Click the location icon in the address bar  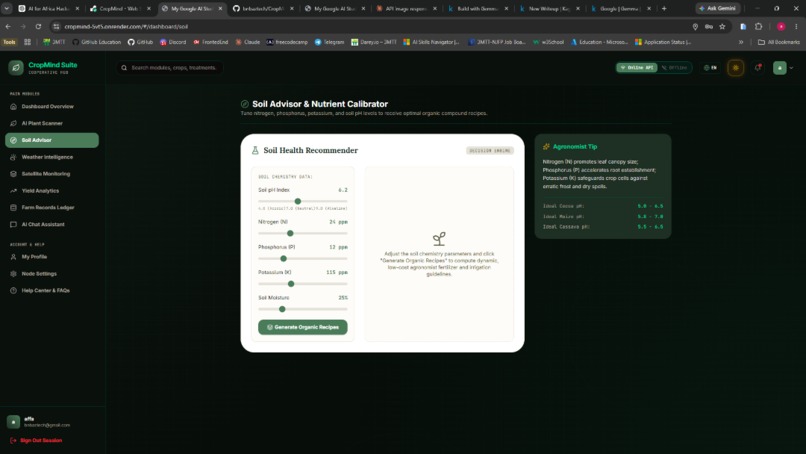pyautogui.click(x=695, y=26)
